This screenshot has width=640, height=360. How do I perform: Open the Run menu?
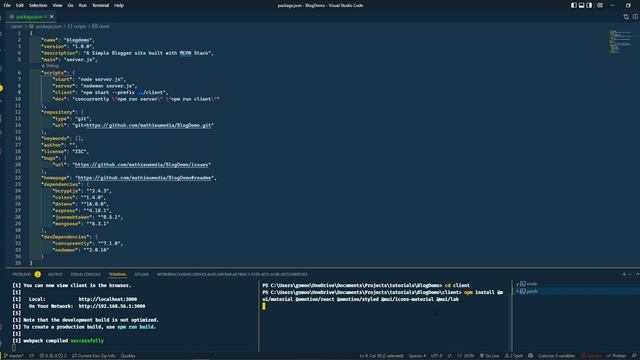coord(82,5)
